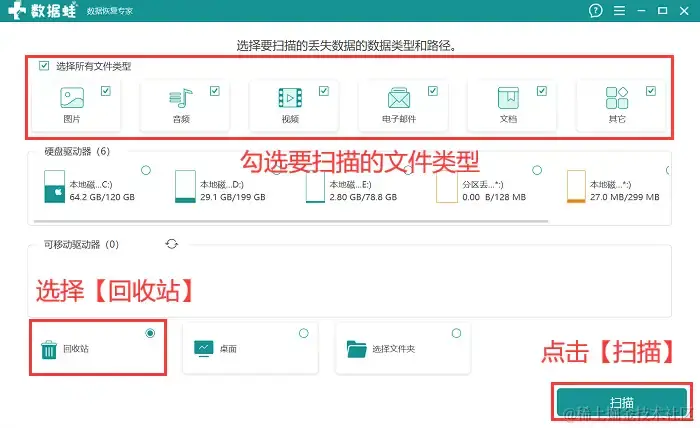Maximize the 数据蛙 window
Screen dimensions: 700x428
point(662,11)
